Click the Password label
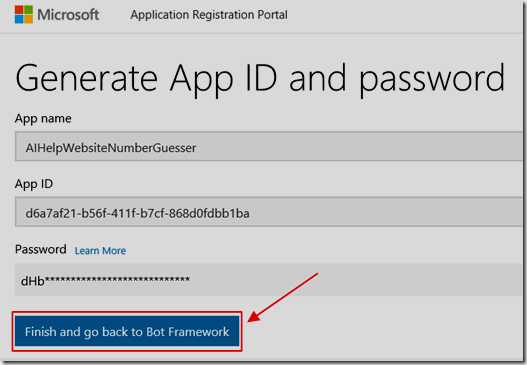527x365 pixels. point(41,250)
